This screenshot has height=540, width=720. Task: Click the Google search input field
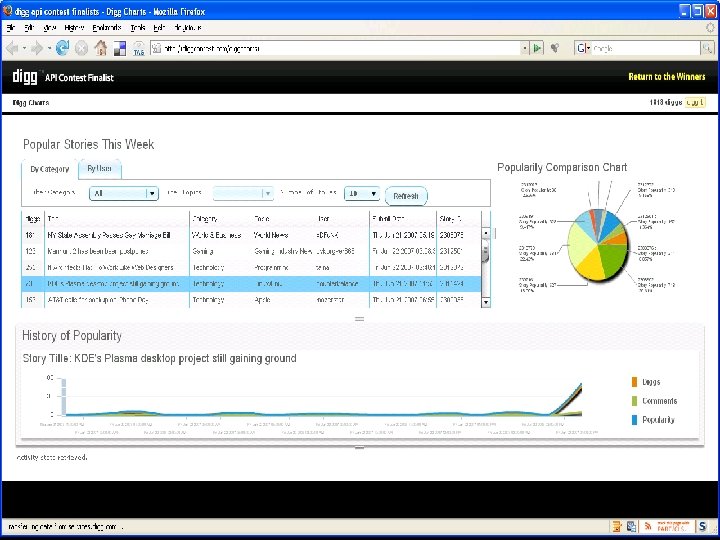pos(646,48)
